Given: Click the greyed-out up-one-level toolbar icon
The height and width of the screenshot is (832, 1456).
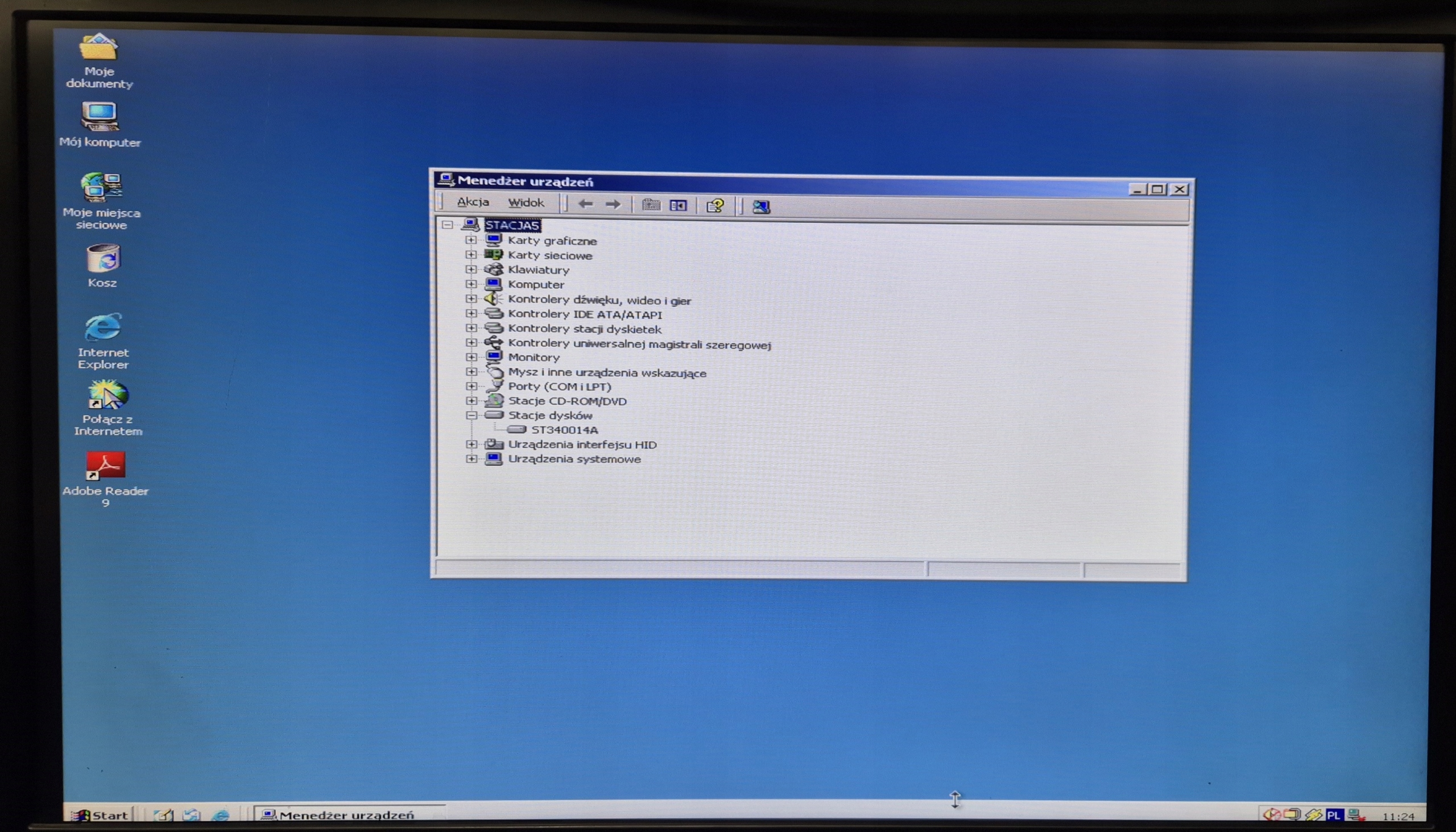Looking at the screenshot, I should (650, 205).
